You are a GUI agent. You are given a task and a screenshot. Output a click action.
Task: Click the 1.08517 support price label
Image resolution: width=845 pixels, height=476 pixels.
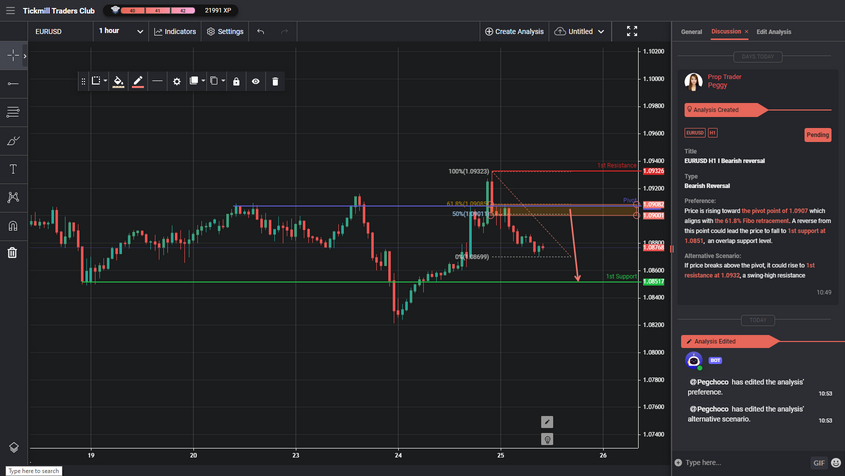(653, 282)
